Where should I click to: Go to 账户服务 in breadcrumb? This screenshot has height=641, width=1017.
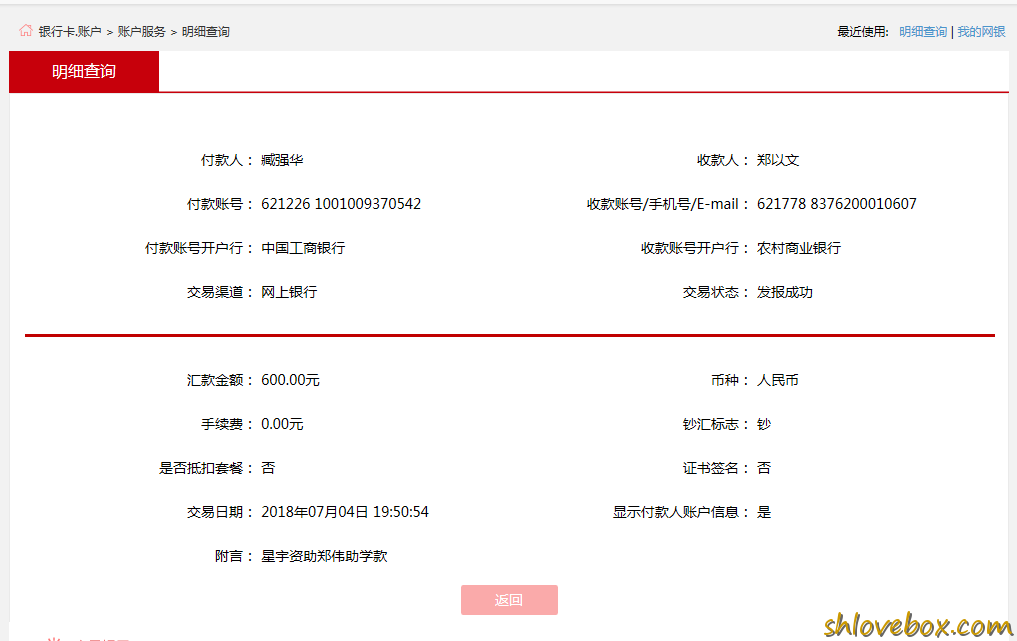[141, 32]
